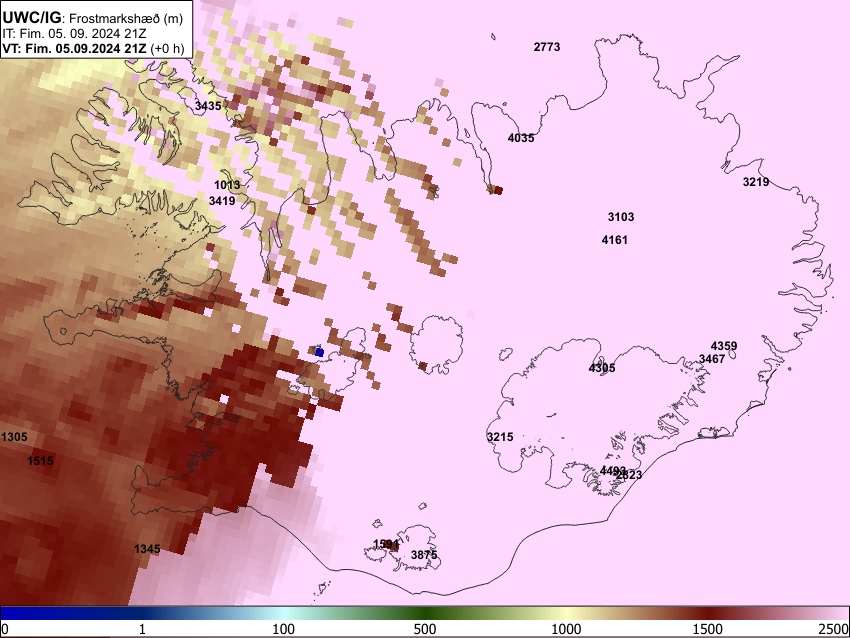
Task: Select the 1000 tick on color scale
Action: [x=566, y=629]
